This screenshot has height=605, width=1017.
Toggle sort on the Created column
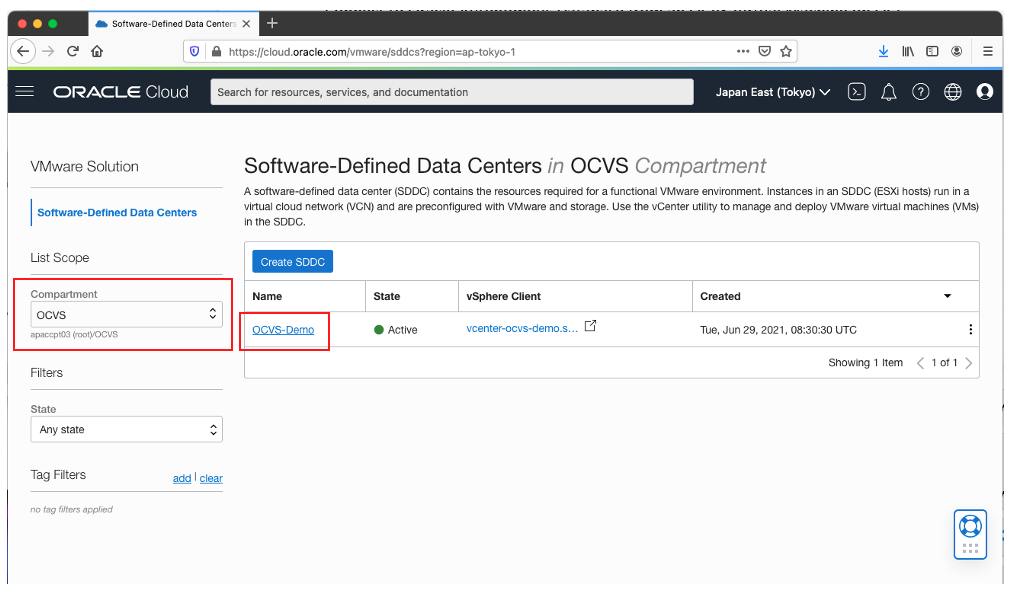tap(946, 296)
